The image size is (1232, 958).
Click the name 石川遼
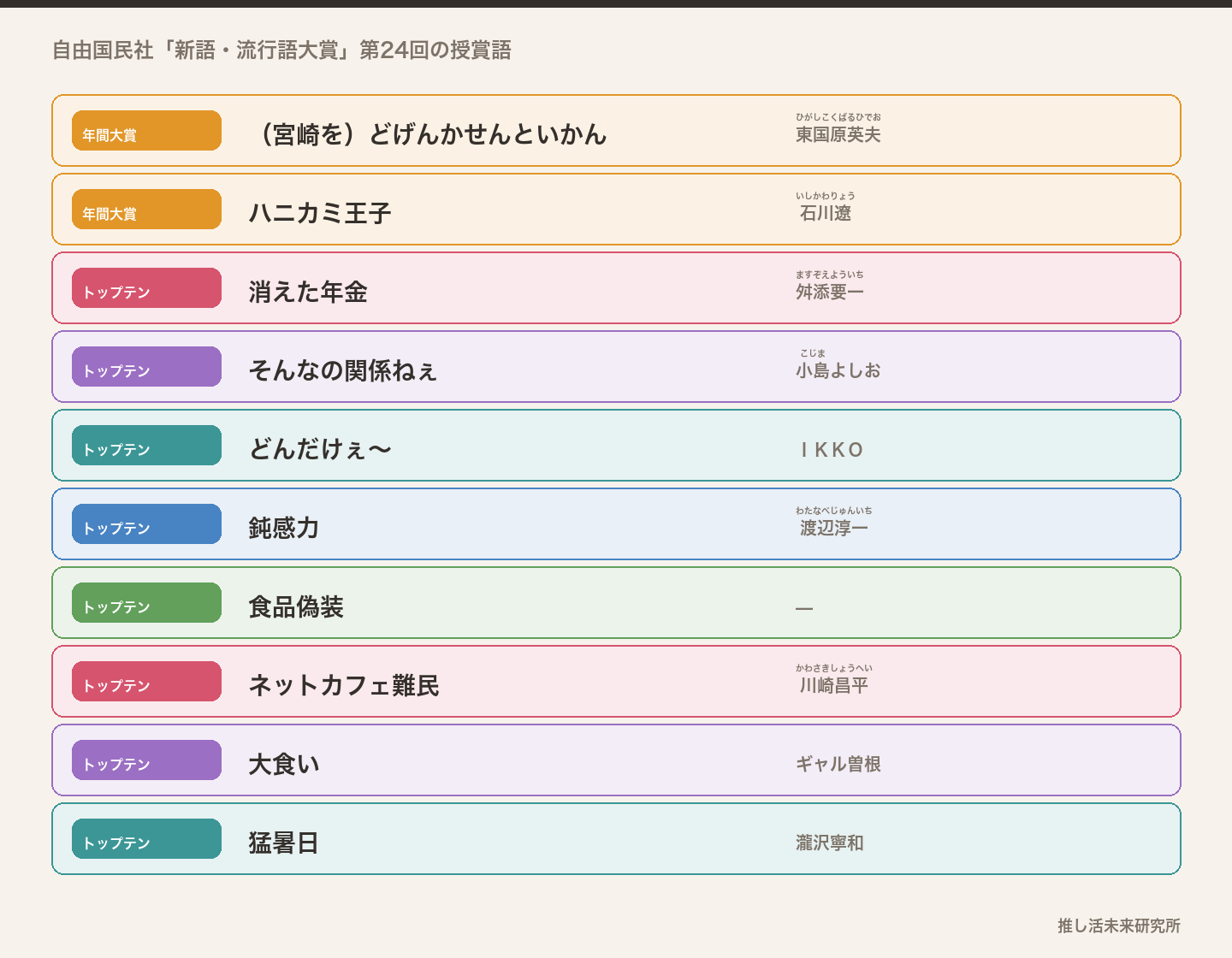pos(826,213)
